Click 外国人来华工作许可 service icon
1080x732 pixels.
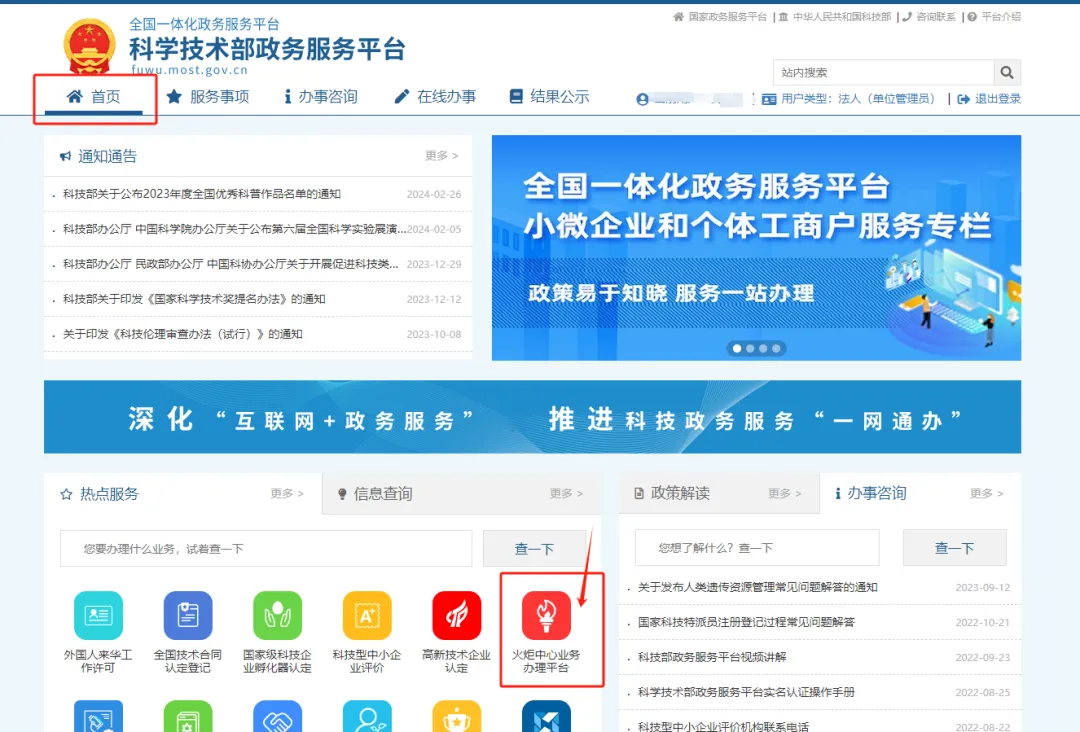(98, 615)
